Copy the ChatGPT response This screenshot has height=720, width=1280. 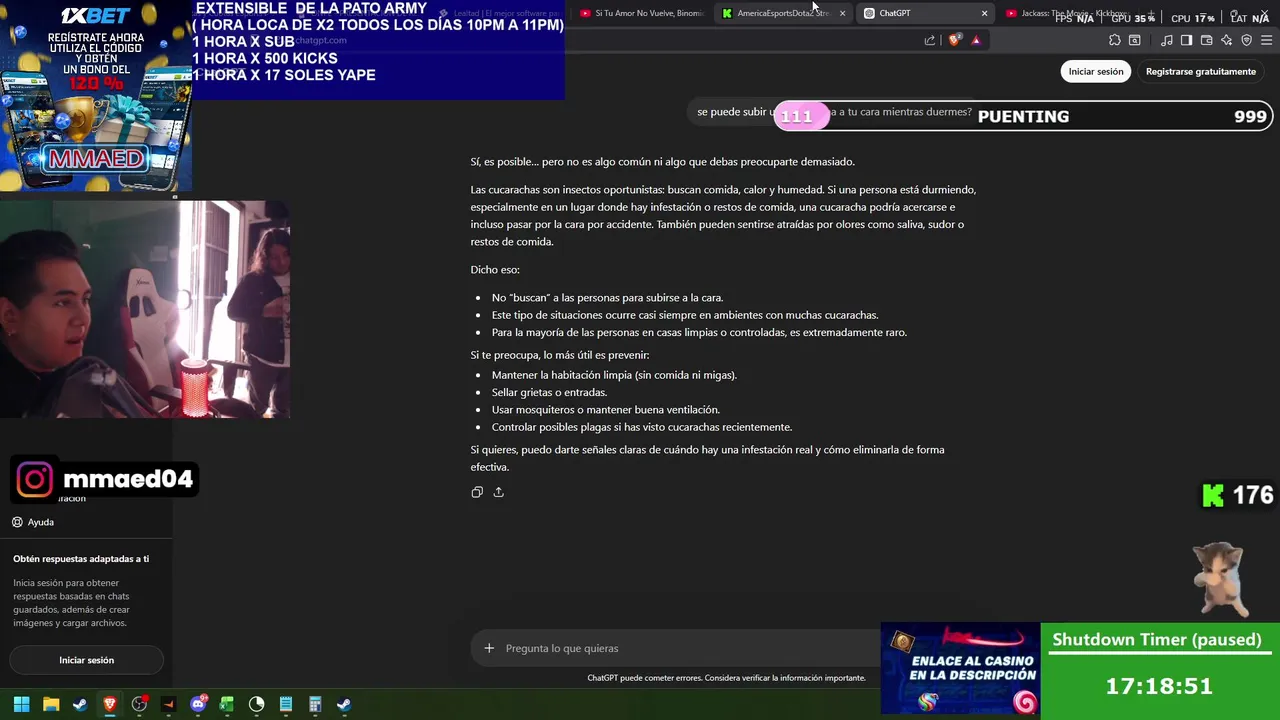(x=477, y=492)
